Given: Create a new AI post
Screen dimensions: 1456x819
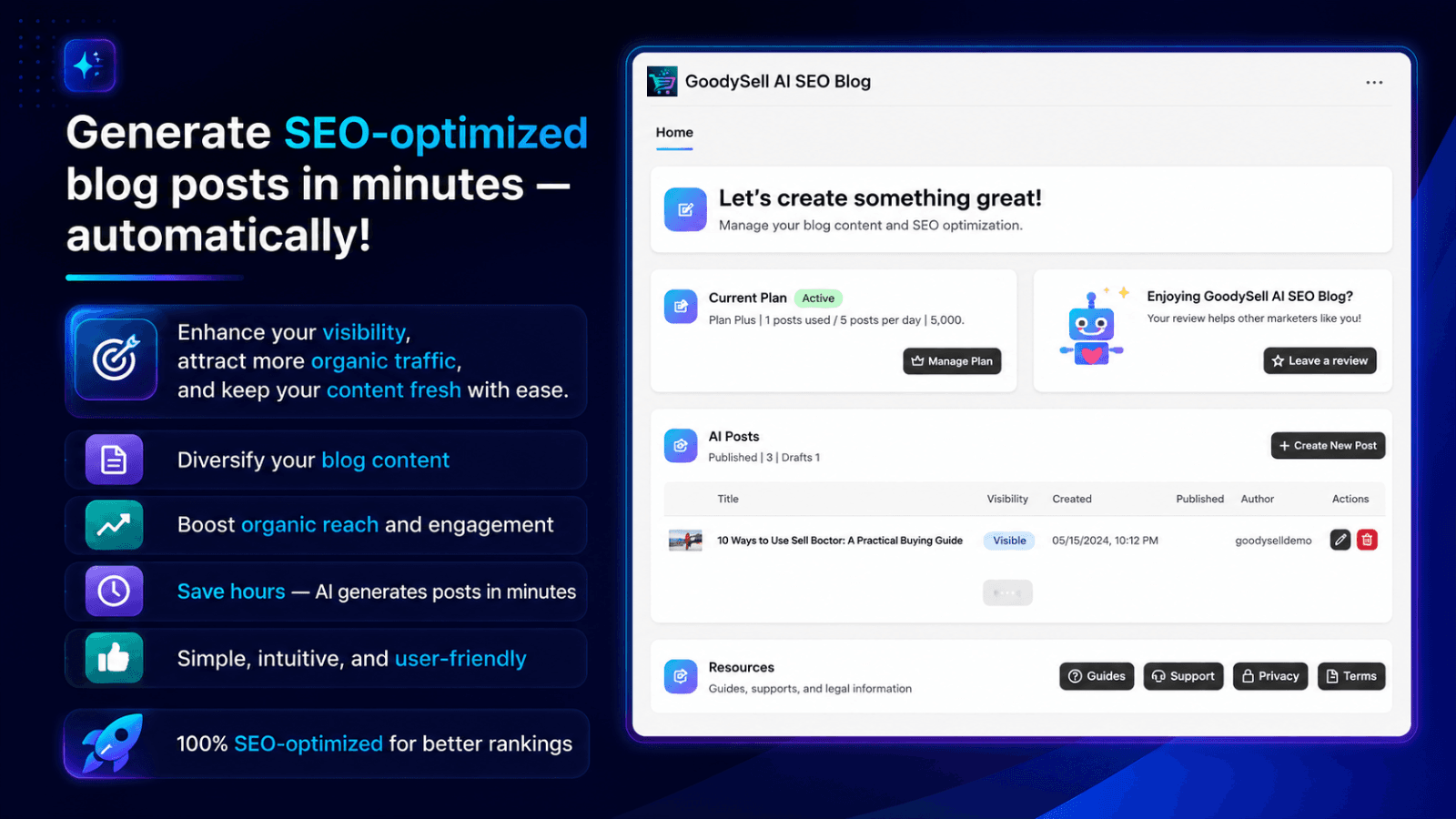Looking at the screenshot, I should point(1328,446).
